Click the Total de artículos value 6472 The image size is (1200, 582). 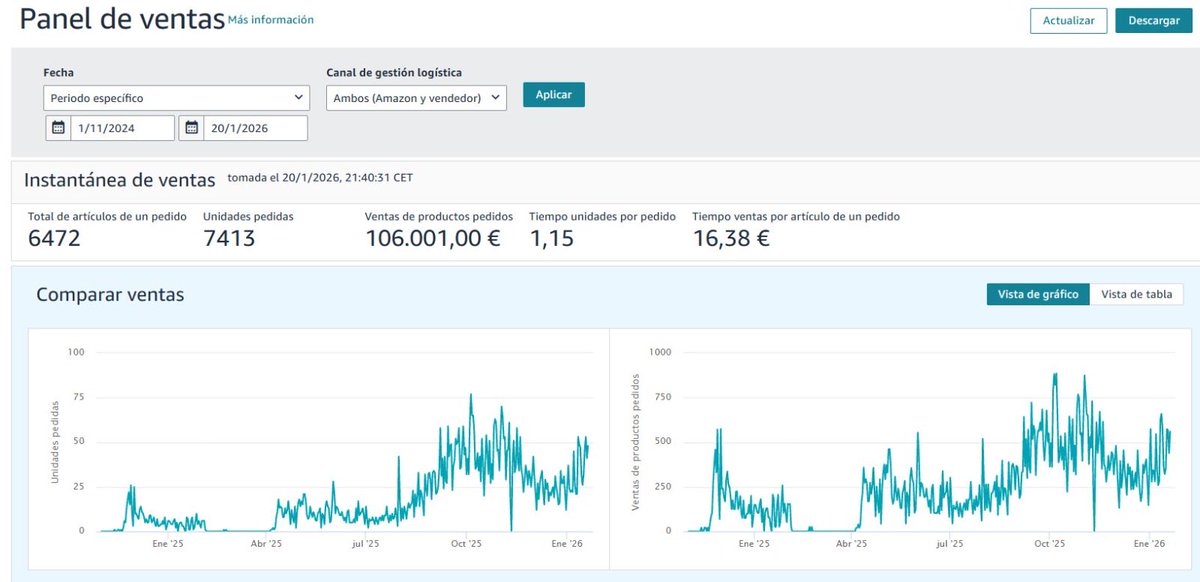(x=54, y=239)
